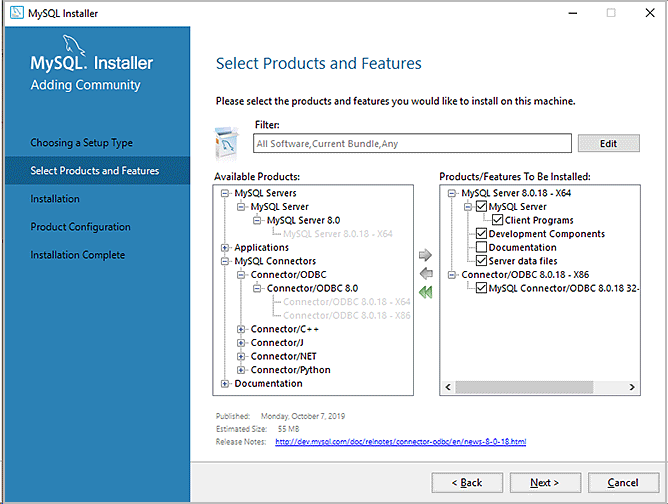Uncheck Client Programs checkbox

(497, 220)
